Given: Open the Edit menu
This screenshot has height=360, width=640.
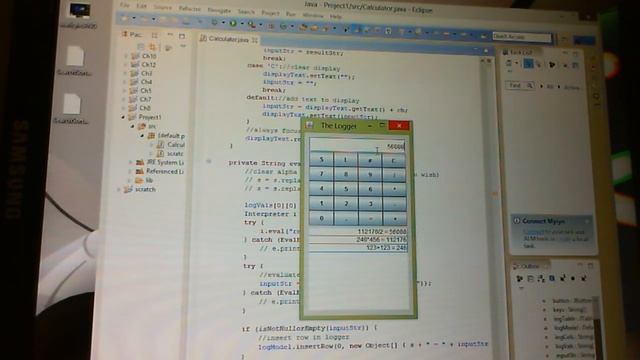Looking at the screenshot, I should pyautogui.click(x=142, y=7).
